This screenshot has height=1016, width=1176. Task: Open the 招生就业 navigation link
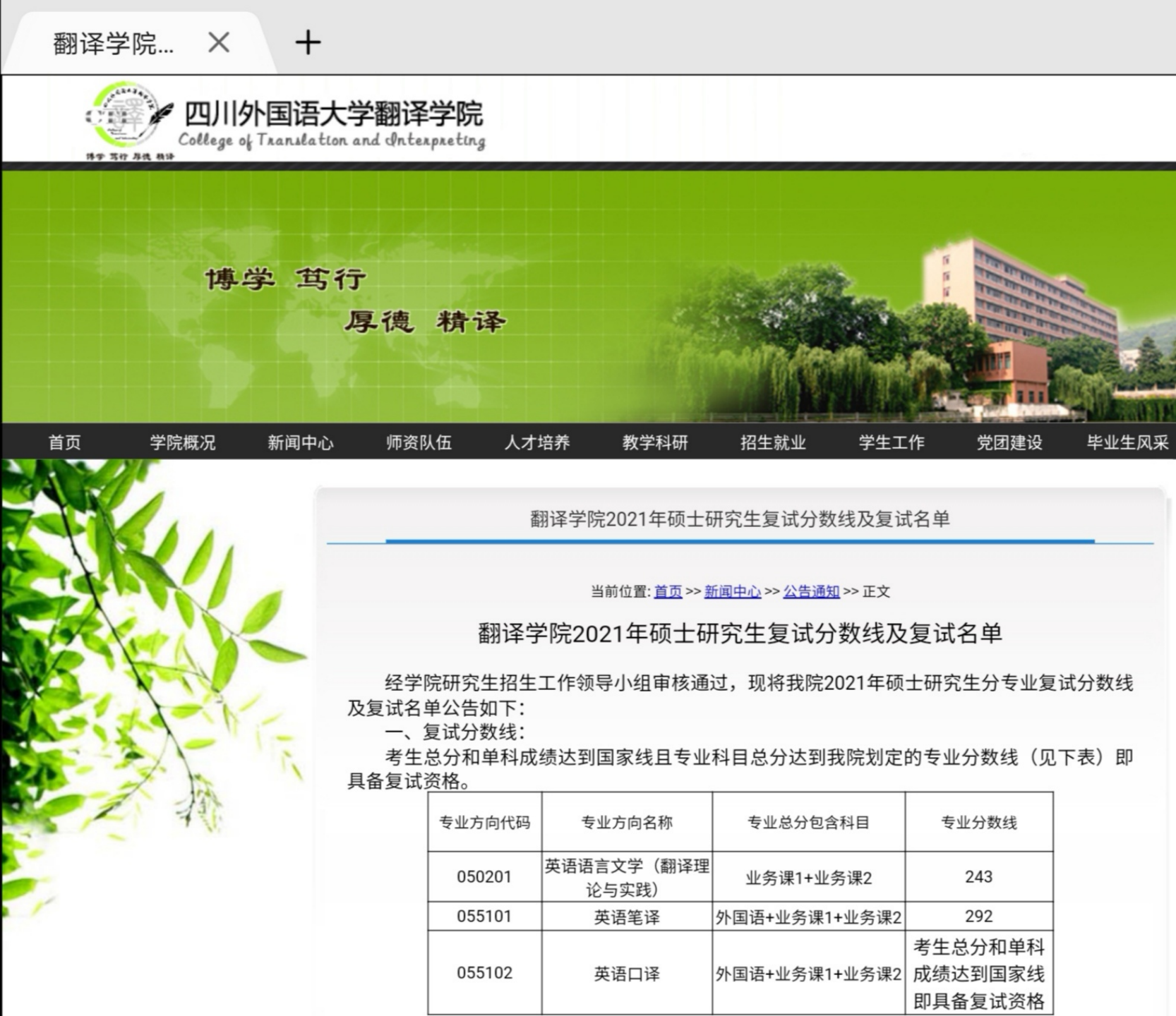772,442
